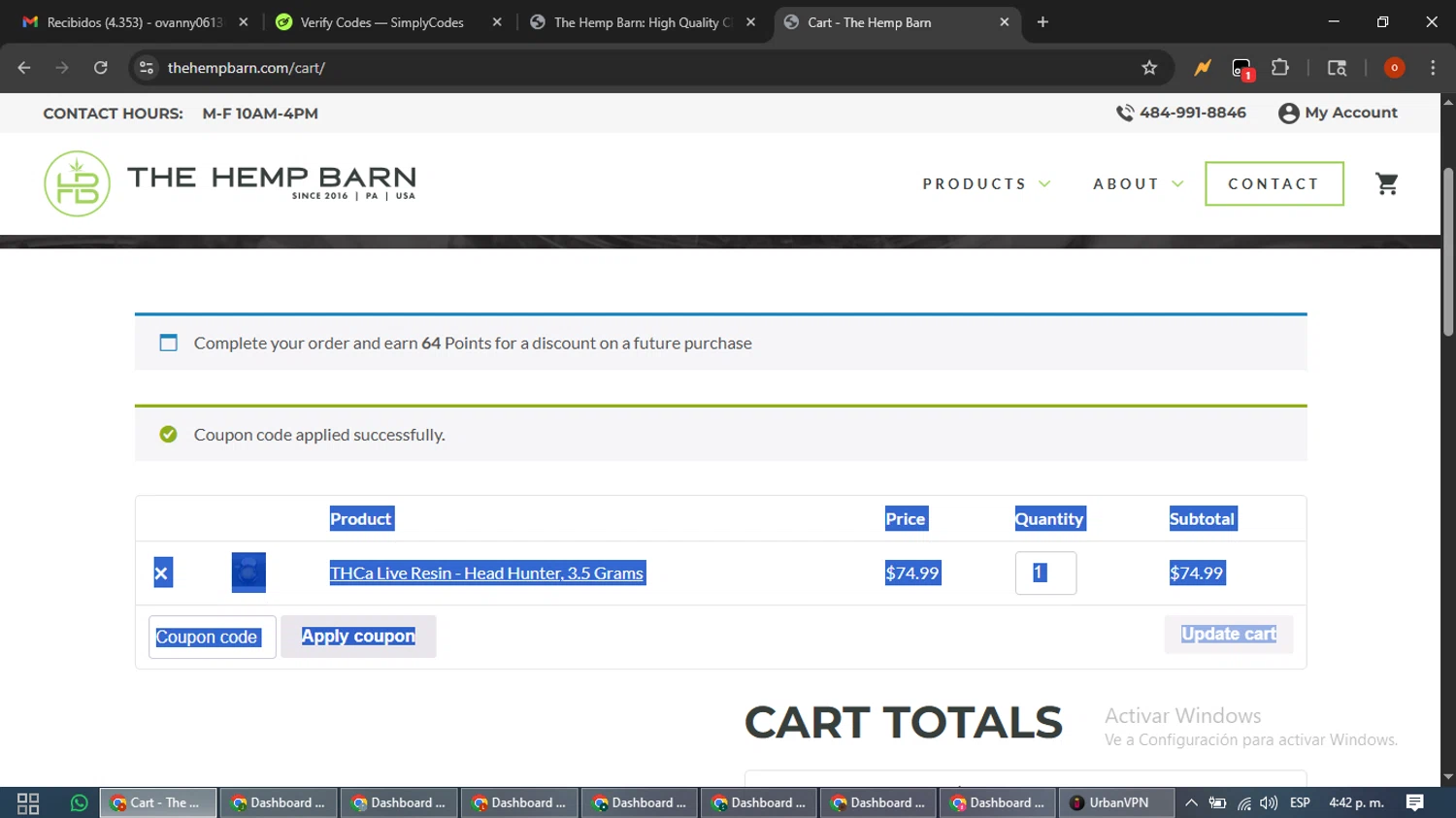
Task: Open Windows Task View
Action: click(28, 803)
